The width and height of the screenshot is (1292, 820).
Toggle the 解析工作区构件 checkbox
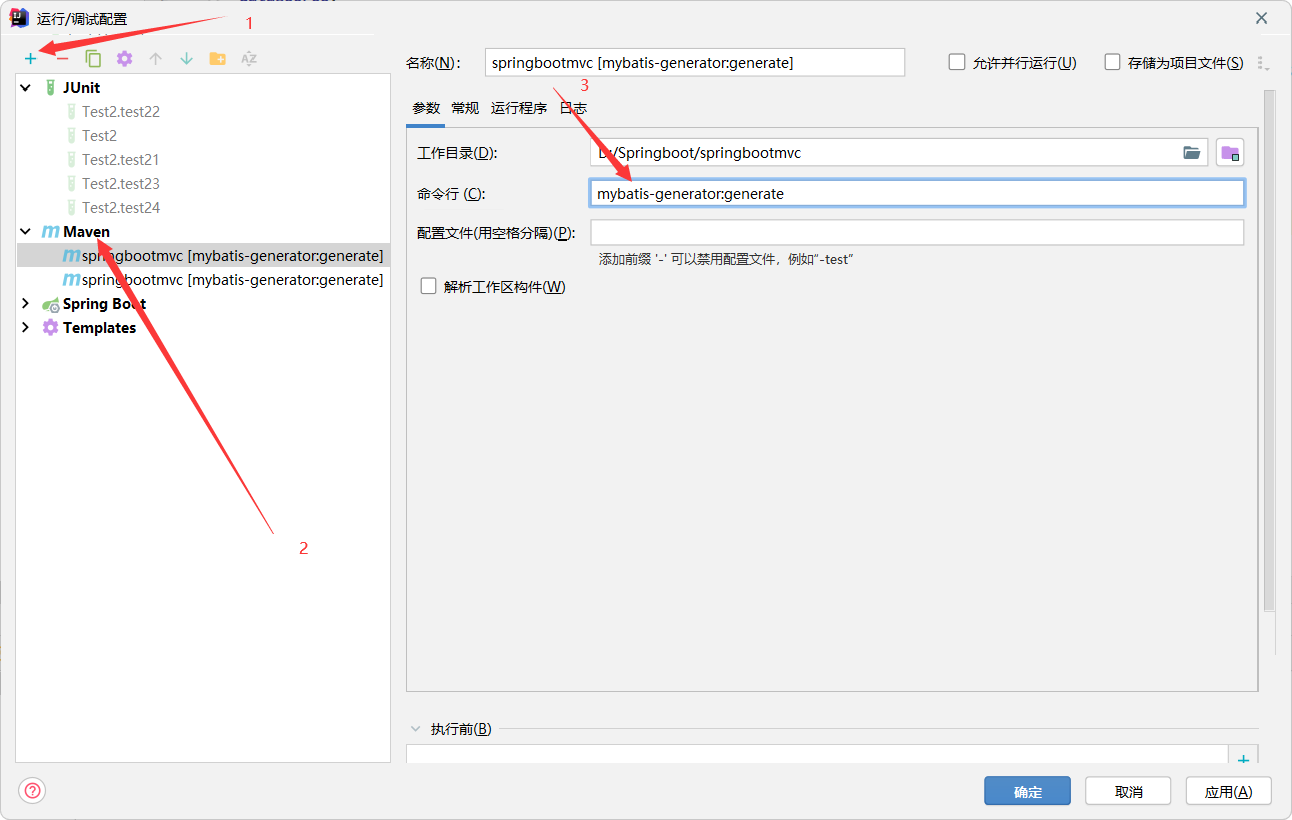pyautogui.click(x=429, y=287)
